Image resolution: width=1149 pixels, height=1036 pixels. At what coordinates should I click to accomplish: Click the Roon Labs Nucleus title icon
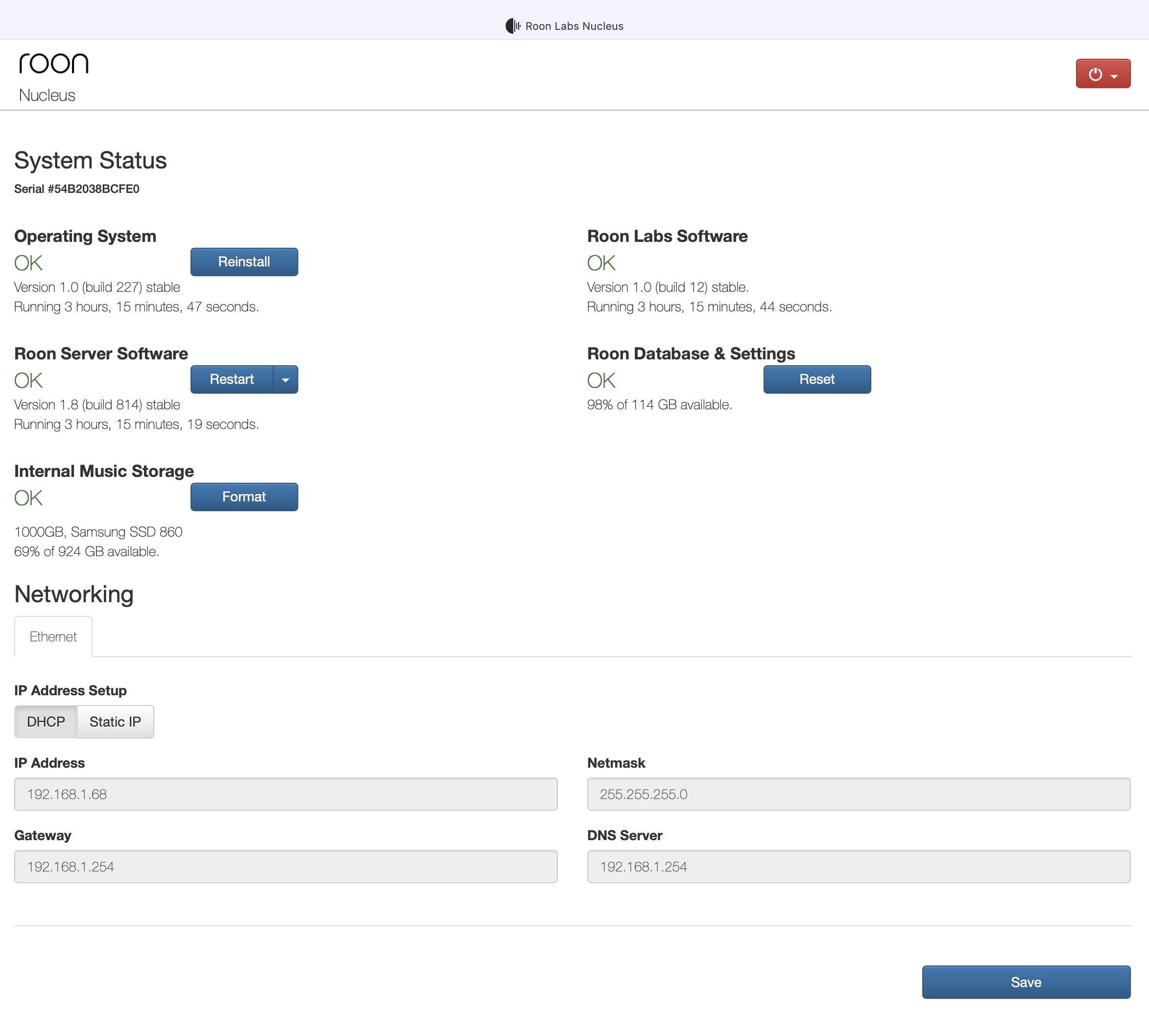coord(512,26)
